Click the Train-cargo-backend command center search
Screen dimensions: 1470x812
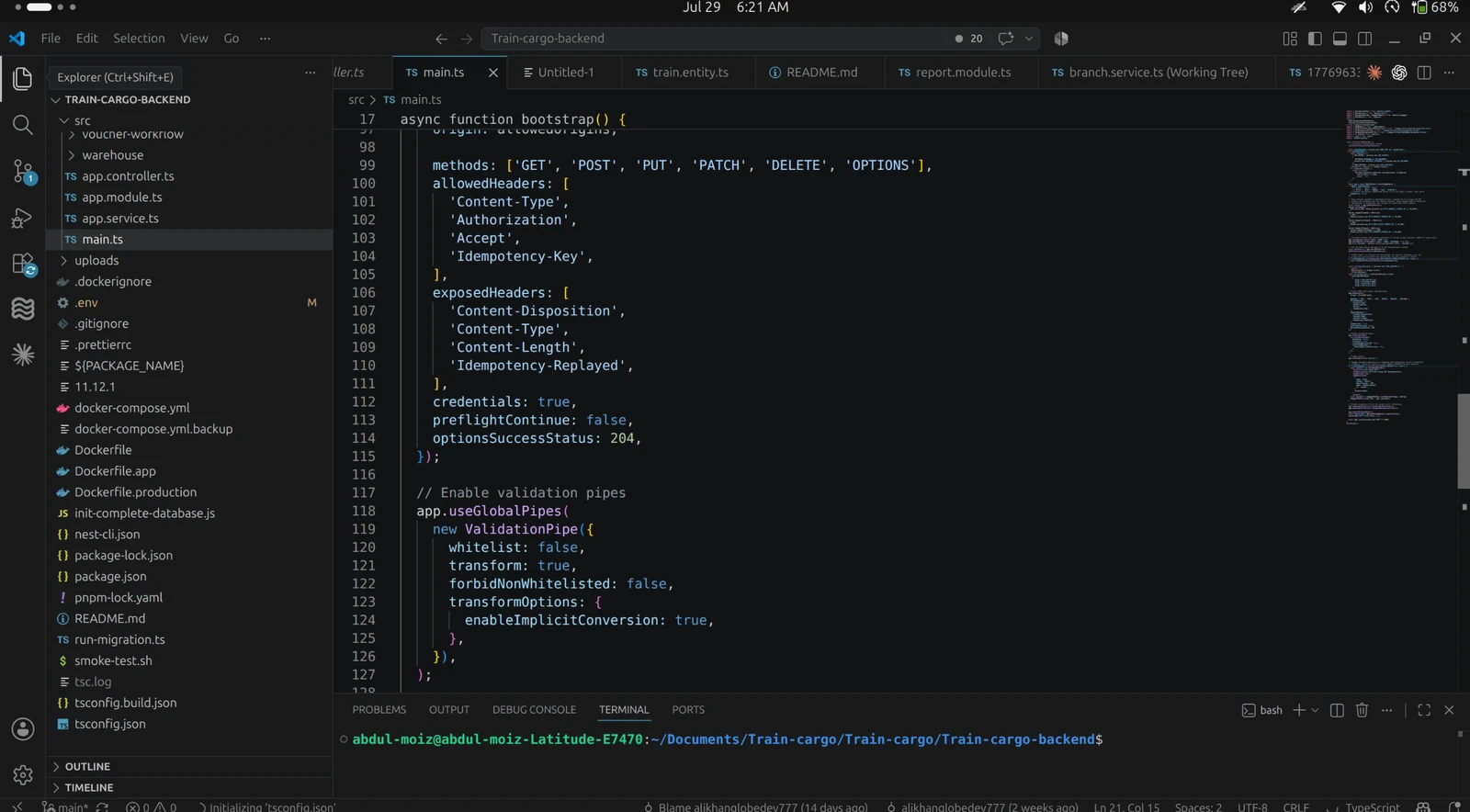[x=713, y=39]
